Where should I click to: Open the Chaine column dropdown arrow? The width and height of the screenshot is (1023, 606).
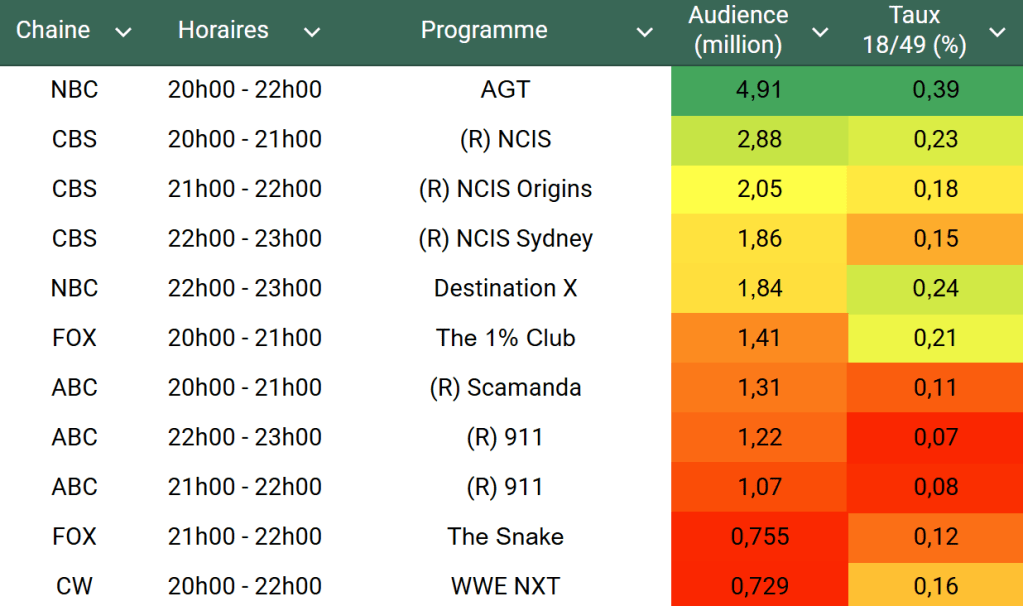point(123,32)
